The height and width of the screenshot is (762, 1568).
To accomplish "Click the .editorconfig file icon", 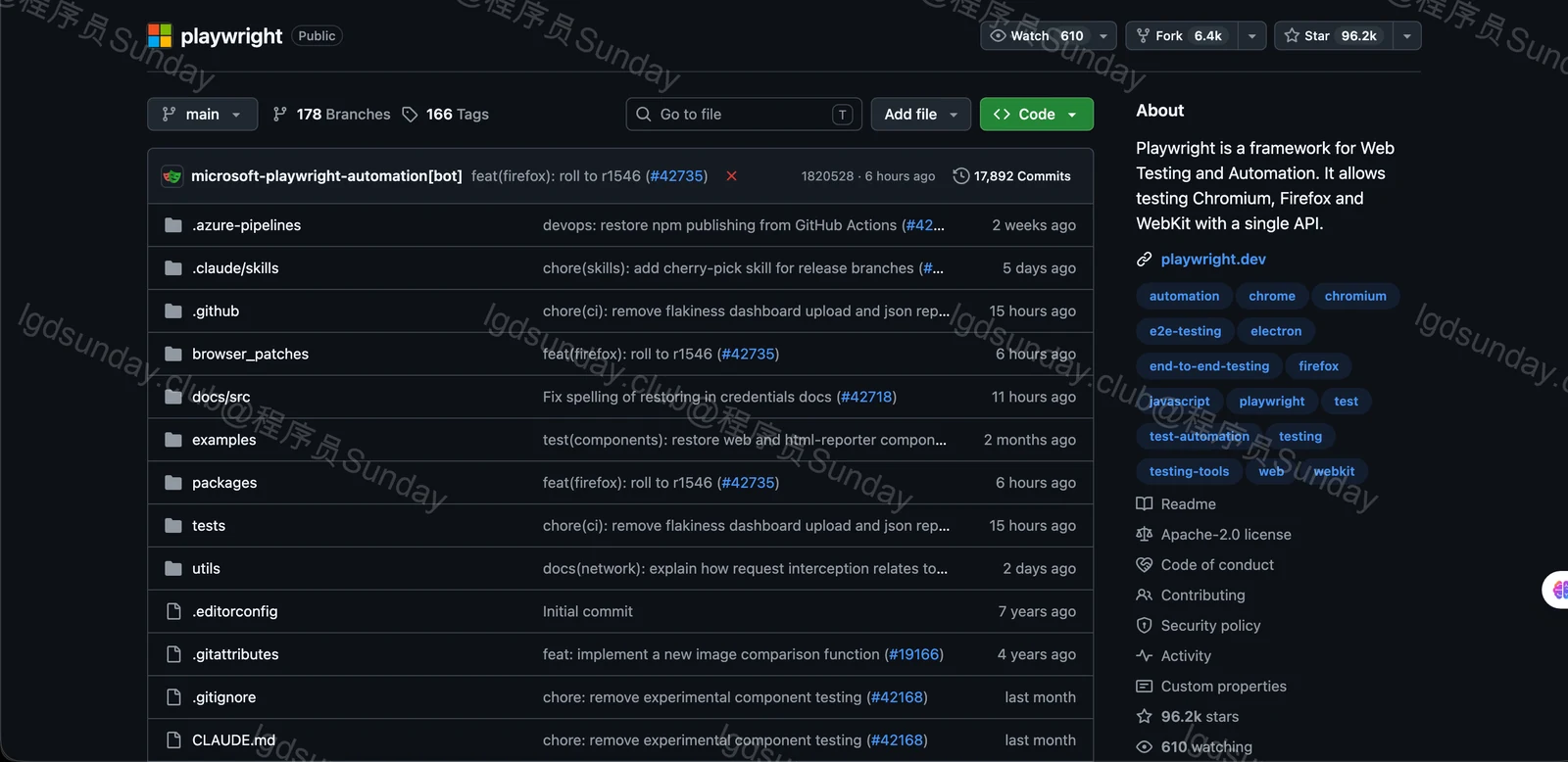I will point(173,611).
